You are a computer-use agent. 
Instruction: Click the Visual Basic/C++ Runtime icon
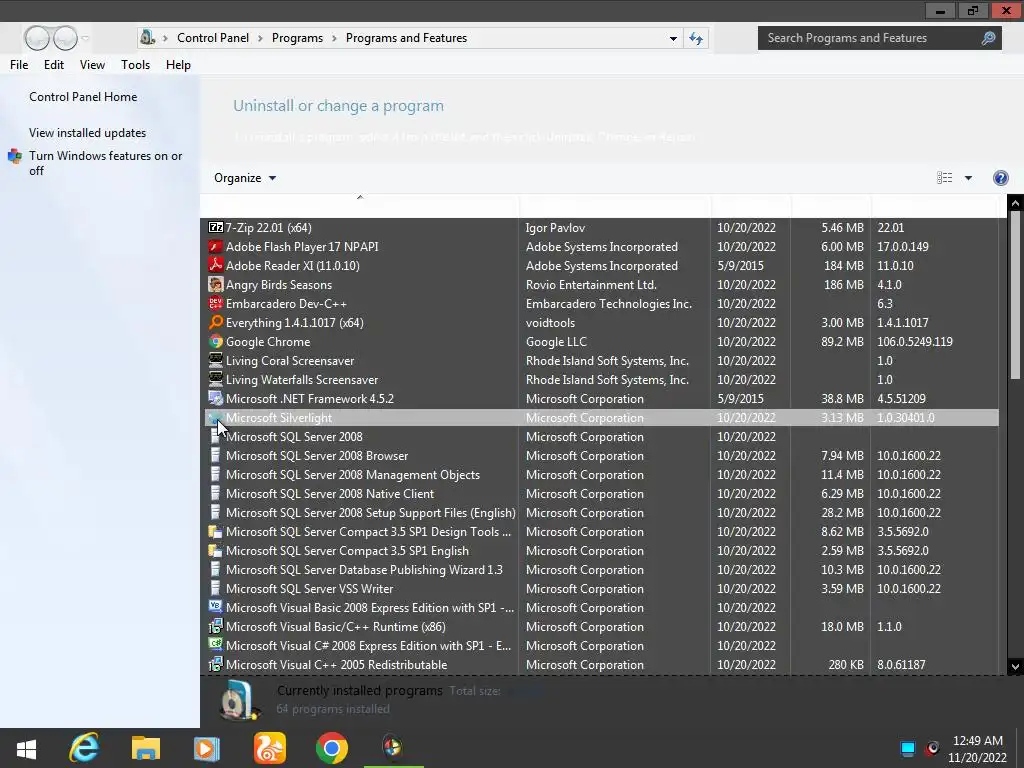coord(216,626)
